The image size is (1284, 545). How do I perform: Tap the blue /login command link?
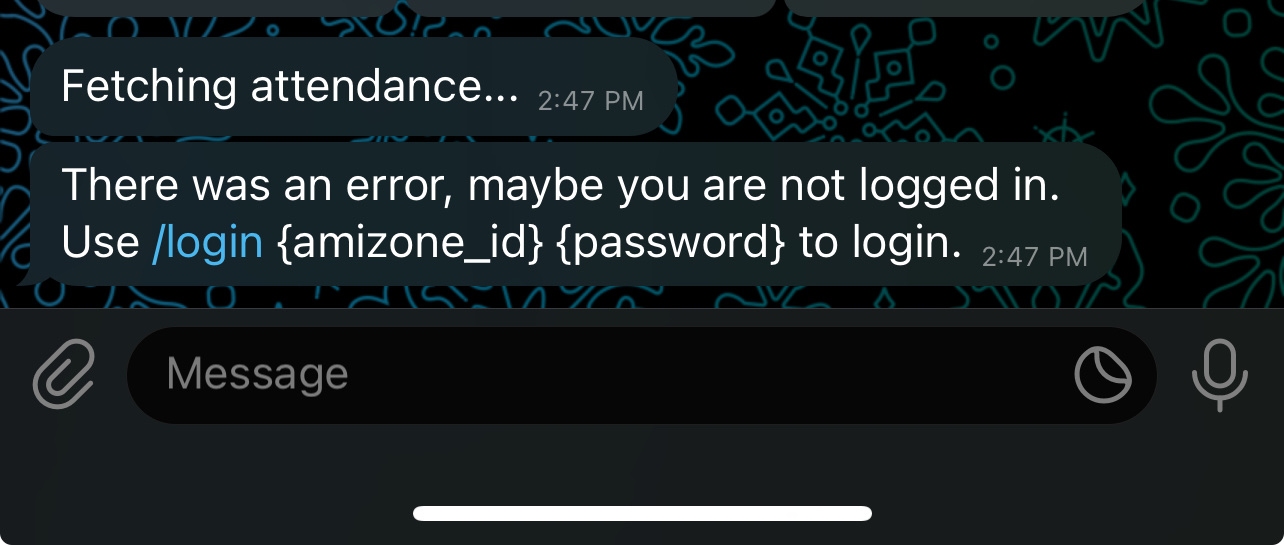click(x=207, y=243)
